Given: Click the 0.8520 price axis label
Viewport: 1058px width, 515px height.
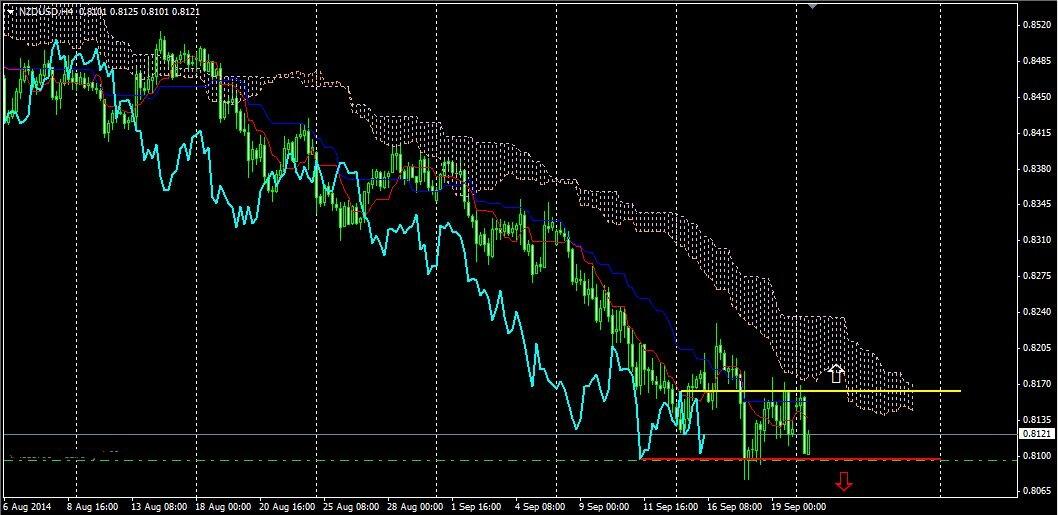Looking at the screenshot, I should [1037, 25].
